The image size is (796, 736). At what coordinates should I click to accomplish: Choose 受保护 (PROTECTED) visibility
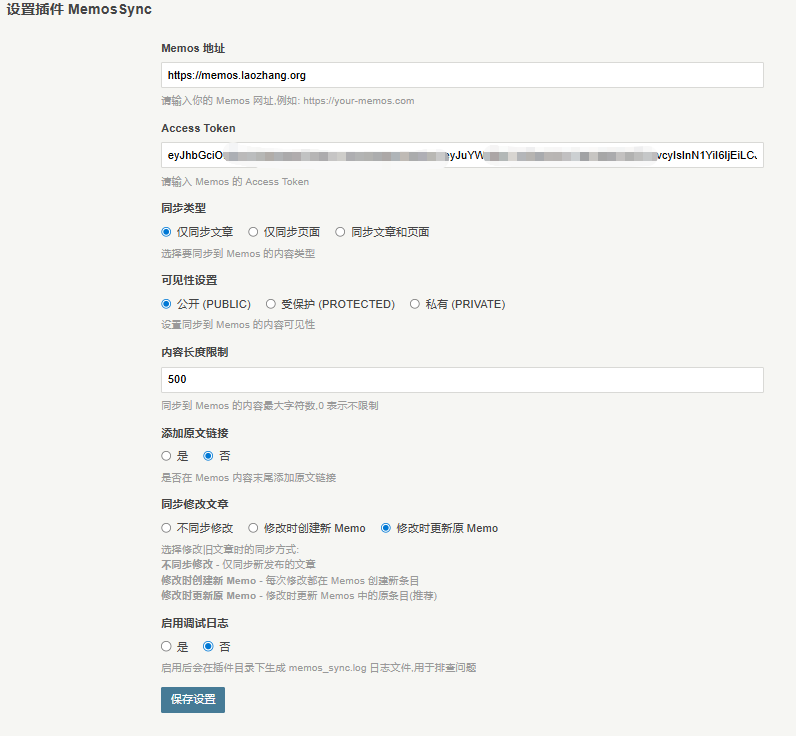tap(271, 304)
